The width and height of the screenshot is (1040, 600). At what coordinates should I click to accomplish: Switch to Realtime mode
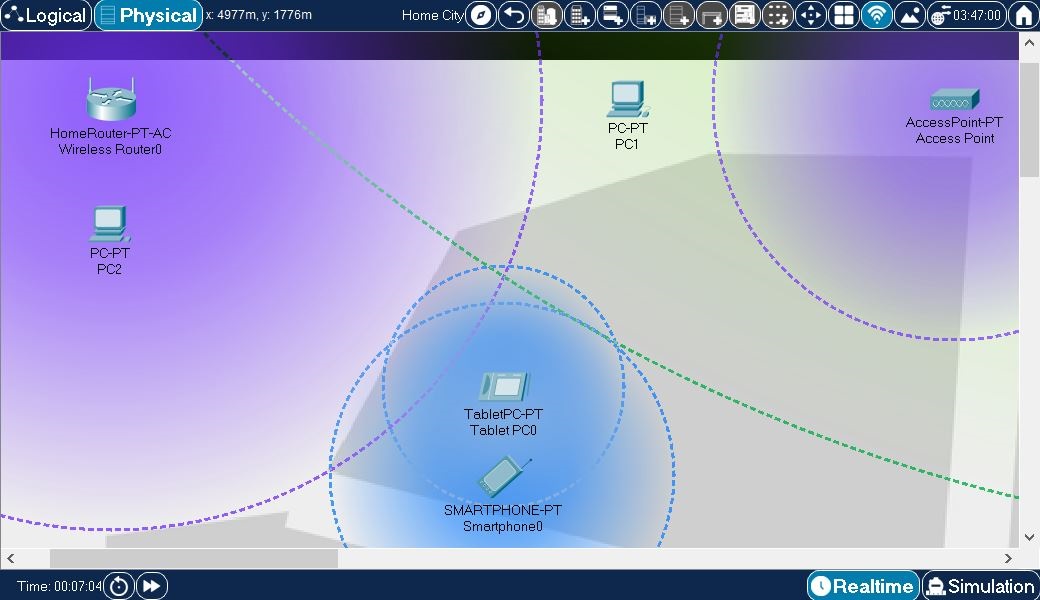tap(863, 585)
